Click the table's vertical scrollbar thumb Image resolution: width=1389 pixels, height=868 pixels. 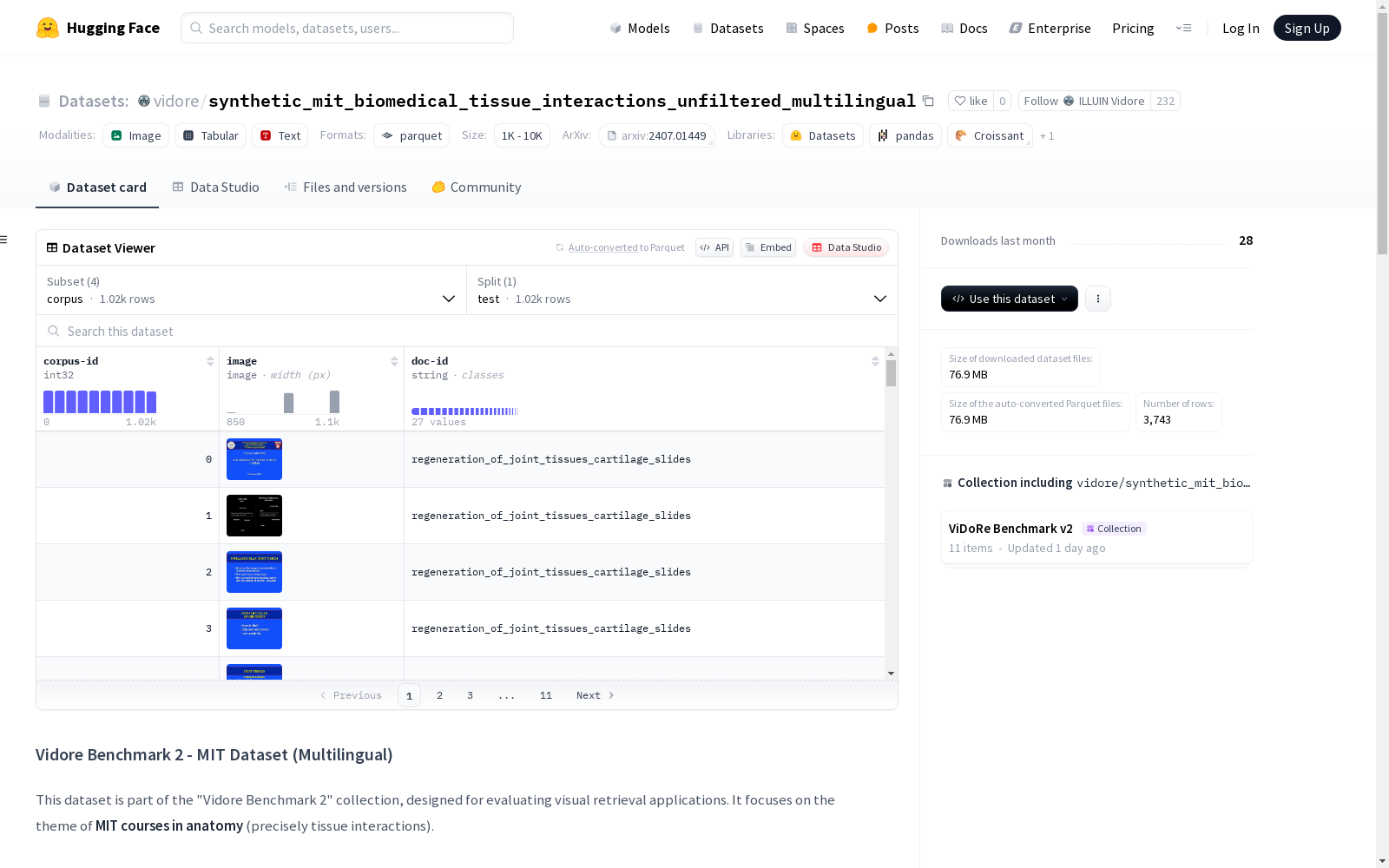891,372
